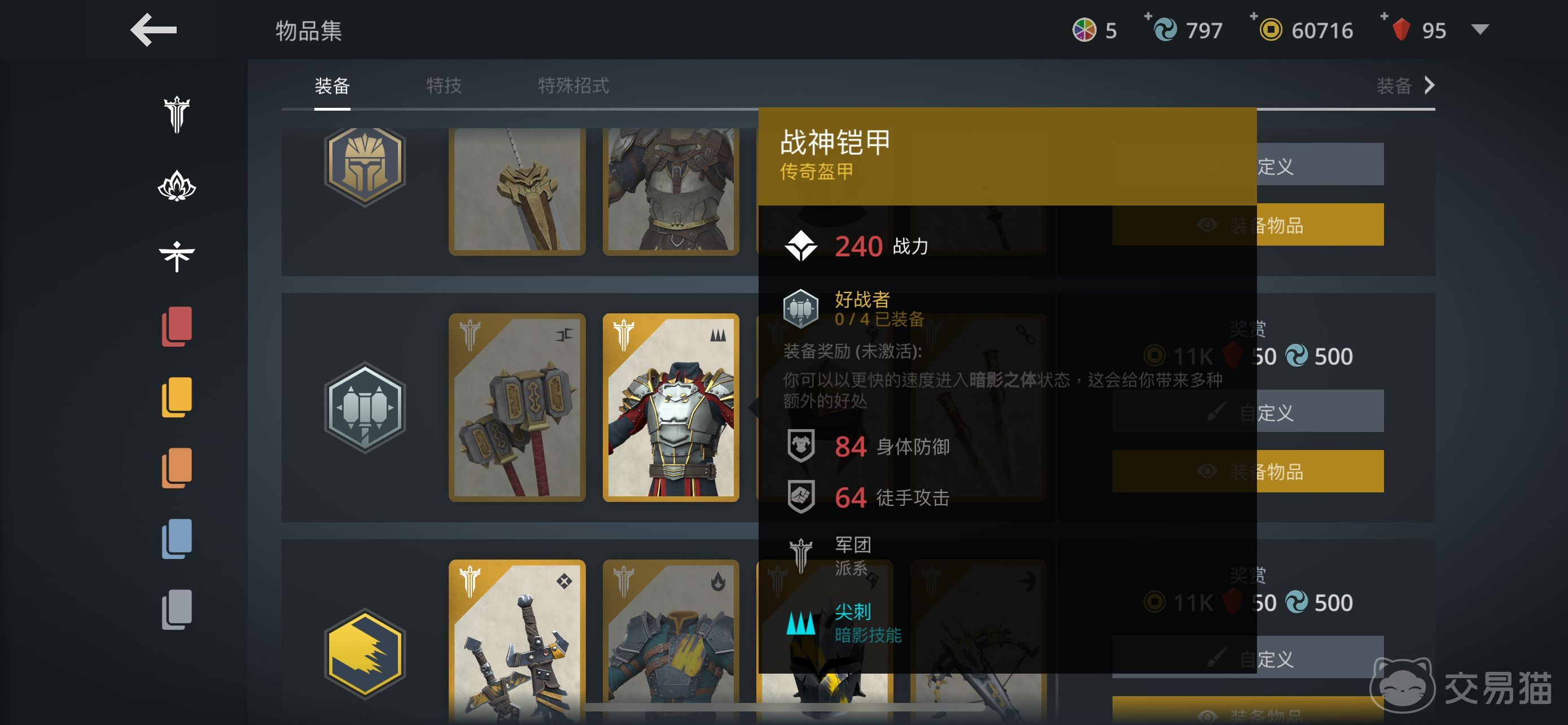Select the Legion faction trident icon in sidebar
Image resolution: width=1568 pixels, height=725 pixels.
pos(177,114)
